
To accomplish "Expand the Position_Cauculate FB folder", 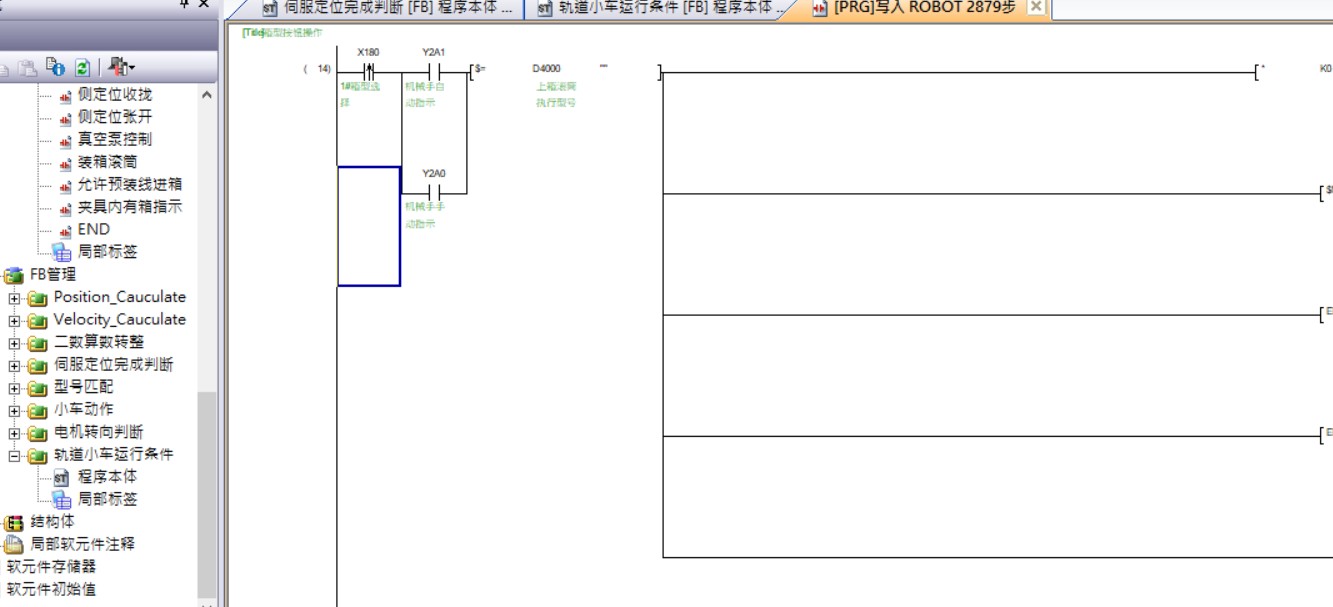I will pos(15,298).
